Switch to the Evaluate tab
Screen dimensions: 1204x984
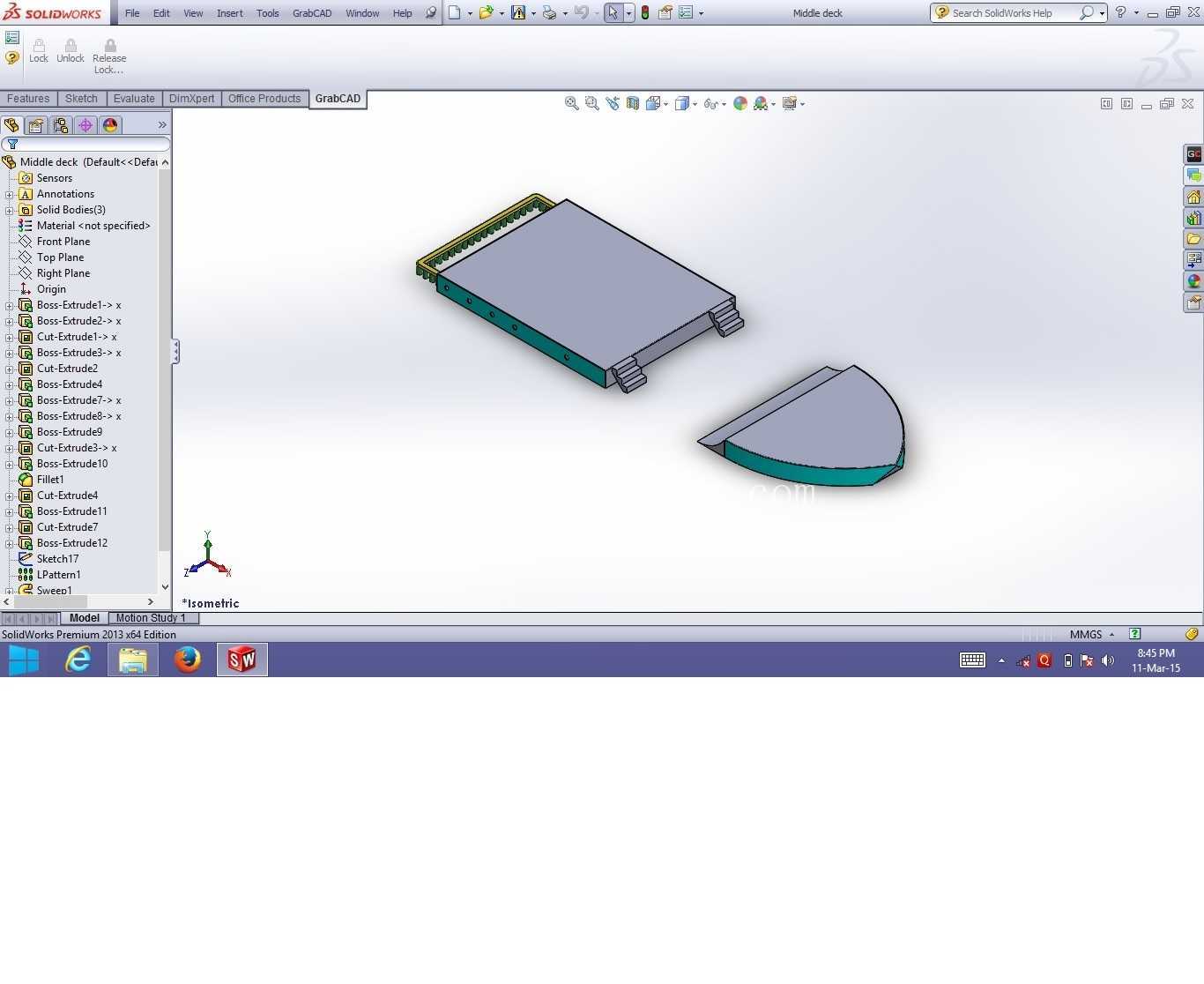134,99
